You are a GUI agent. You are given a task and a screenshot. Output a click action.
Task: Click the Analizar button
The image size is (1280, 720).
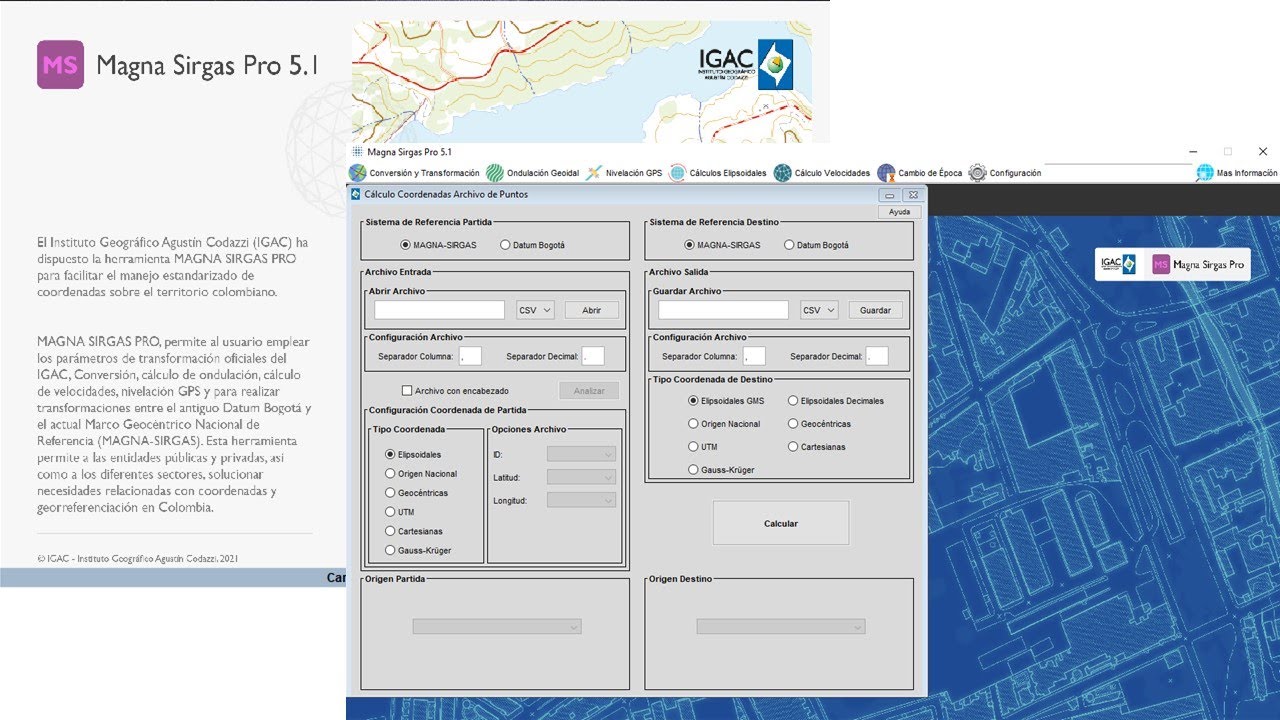[x=589, y=391]
